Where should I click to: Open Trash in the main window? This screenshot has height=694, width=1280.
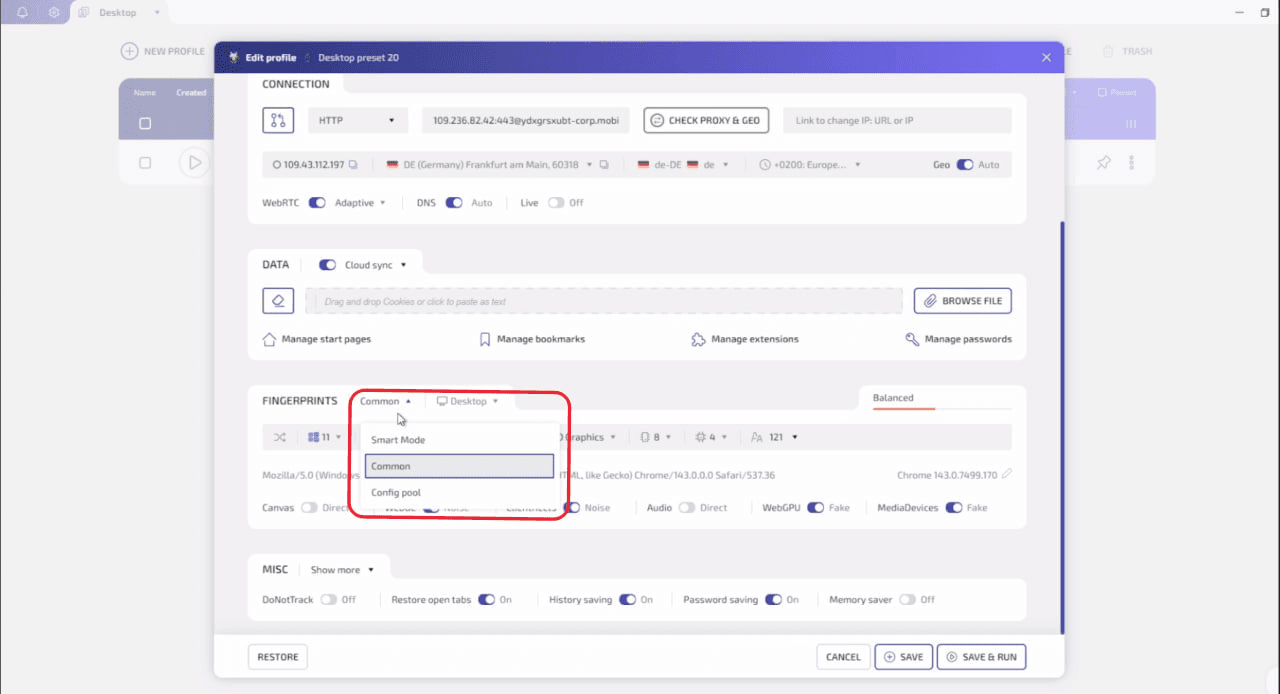(1128, 51)
